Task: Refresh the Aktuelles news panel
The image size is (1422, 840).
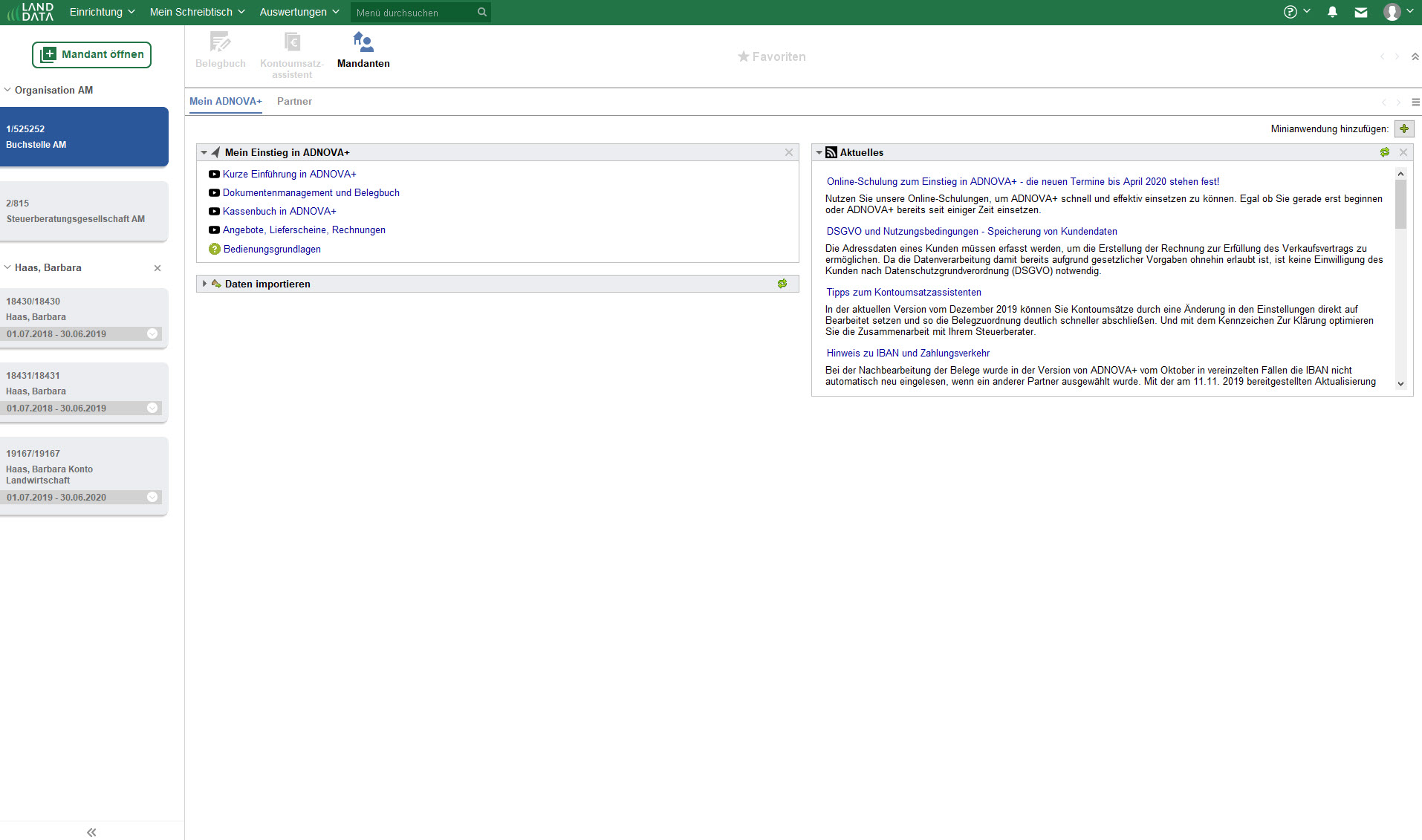Action: coord(1385,152)
